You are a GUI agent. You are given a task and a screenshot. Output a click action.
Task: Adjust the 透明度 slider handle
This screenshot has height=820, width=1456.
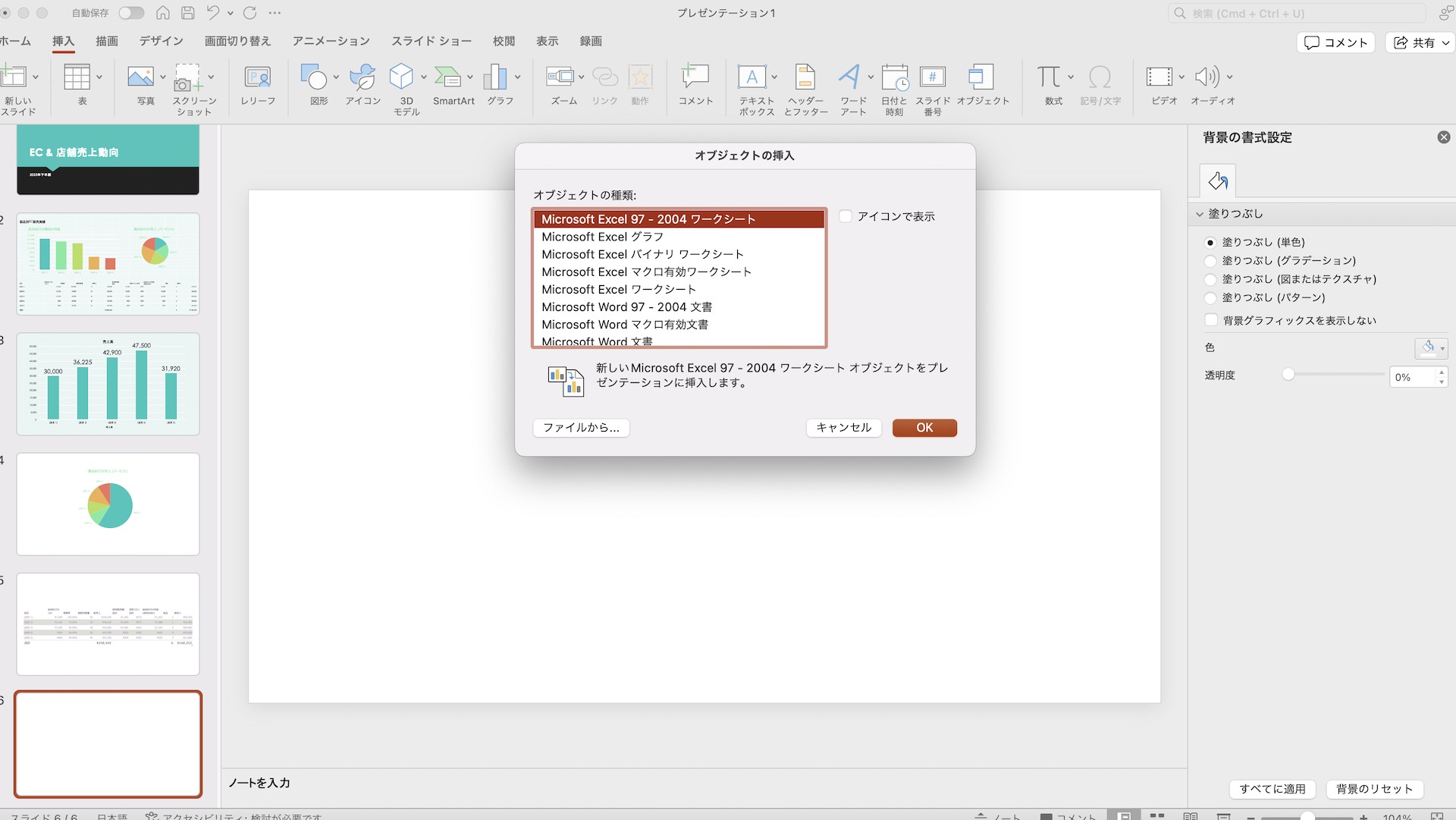click(x=1288, y=374)
